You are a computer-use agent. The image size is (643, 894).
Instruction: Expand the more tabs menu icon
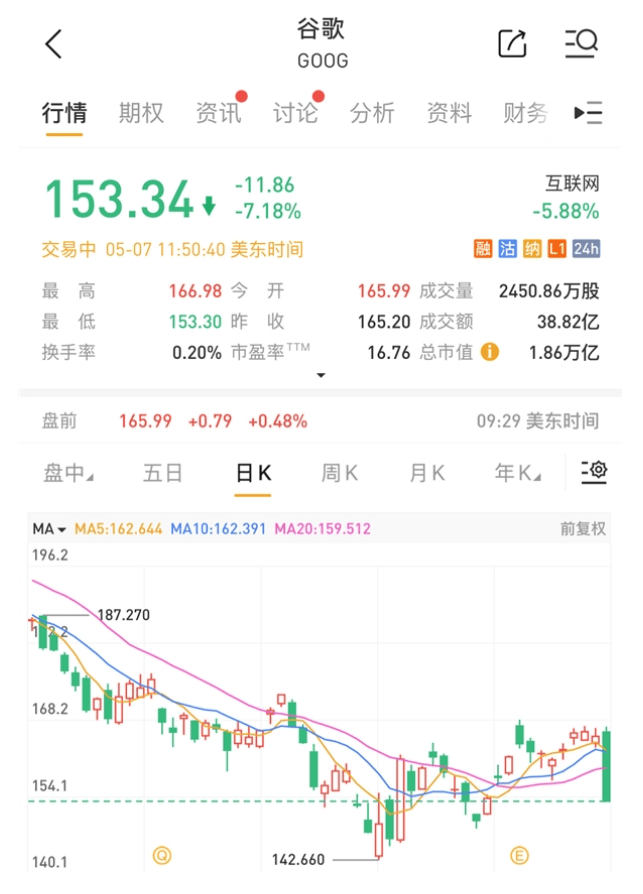point(588,112)
